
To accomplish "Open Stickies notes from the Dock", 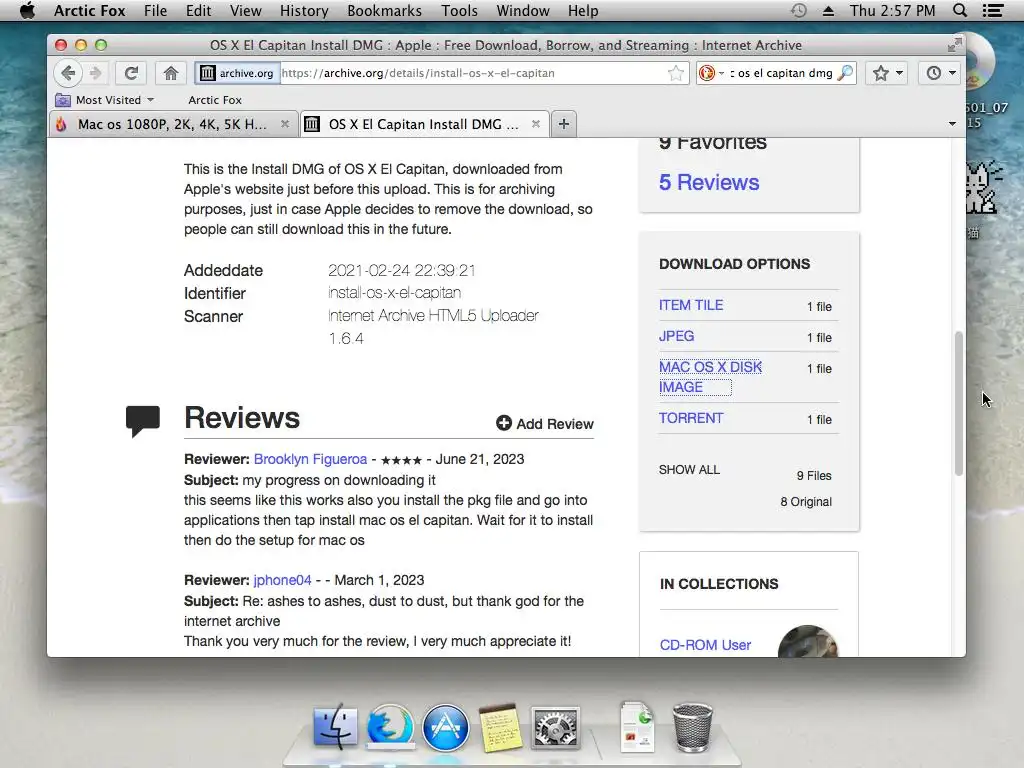I will [x=500, y=727].
